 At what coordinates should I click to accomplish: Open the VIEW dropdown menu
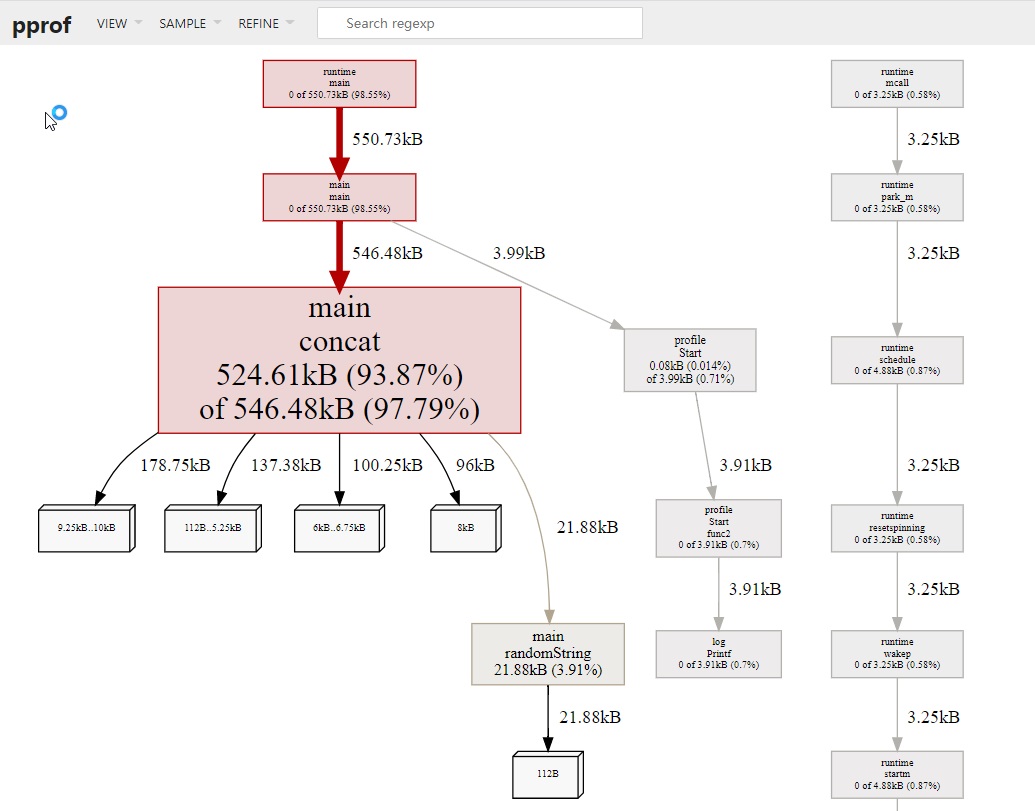[119, 23]
